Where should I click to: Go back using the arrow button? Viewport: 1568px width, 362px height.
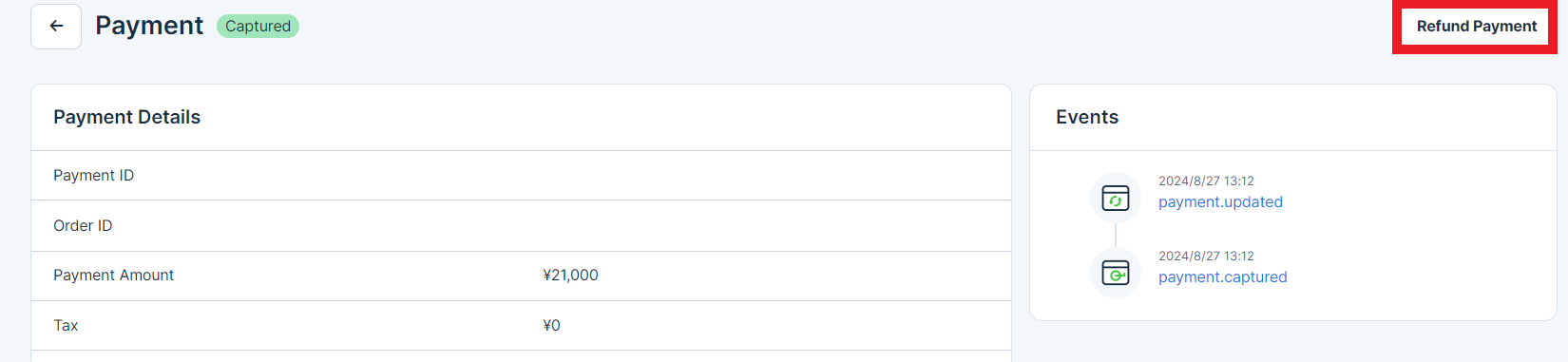[56, 27]
